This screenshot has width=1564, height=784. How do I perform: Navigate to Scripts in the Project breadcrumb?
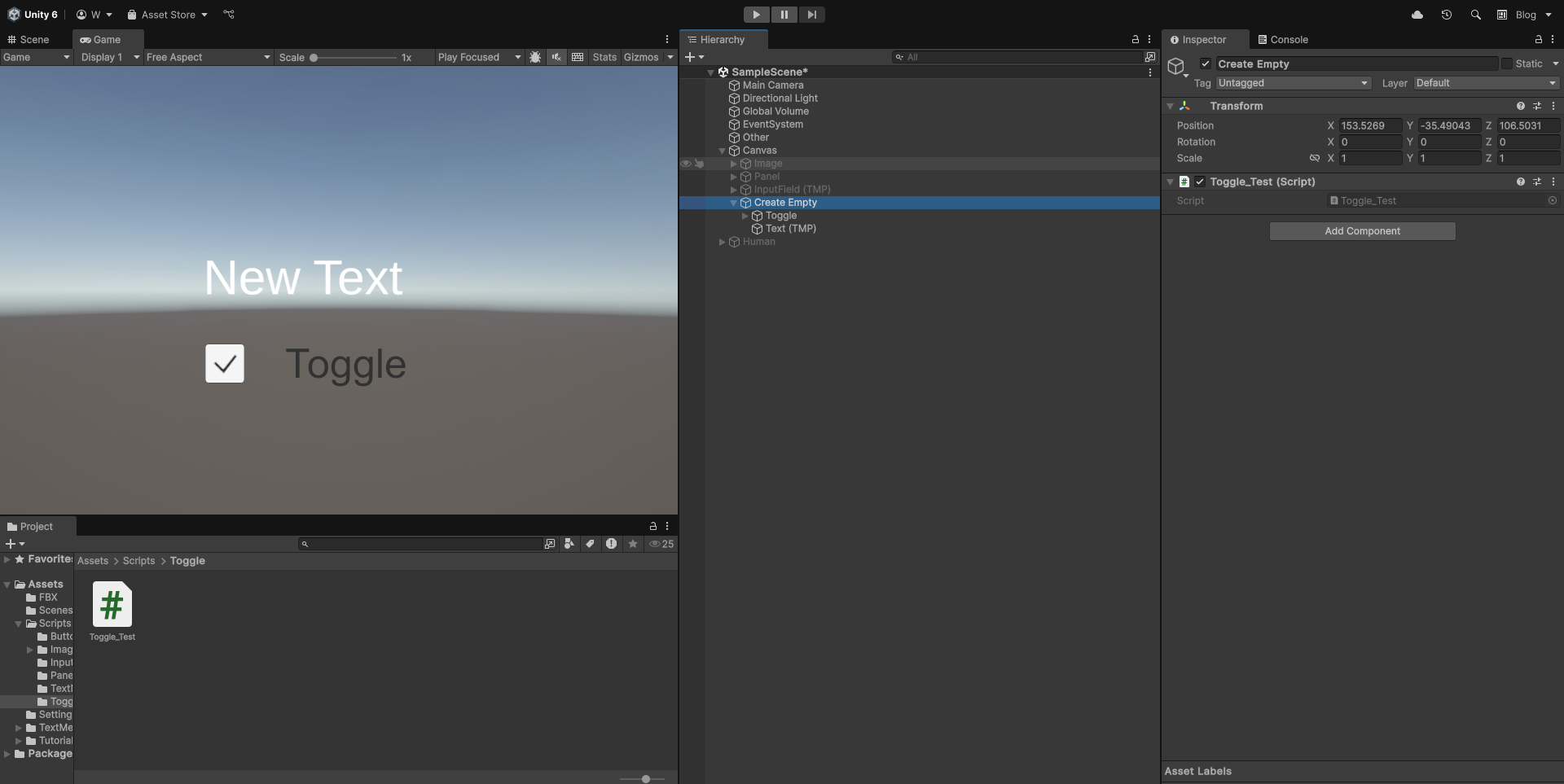click(138, 561)
